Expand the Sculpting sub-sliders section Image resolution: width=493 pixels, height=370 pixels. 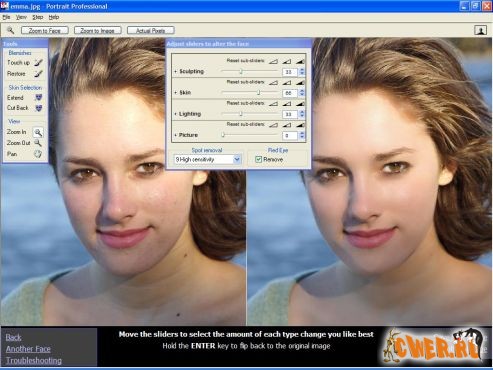tap(175, 71)
